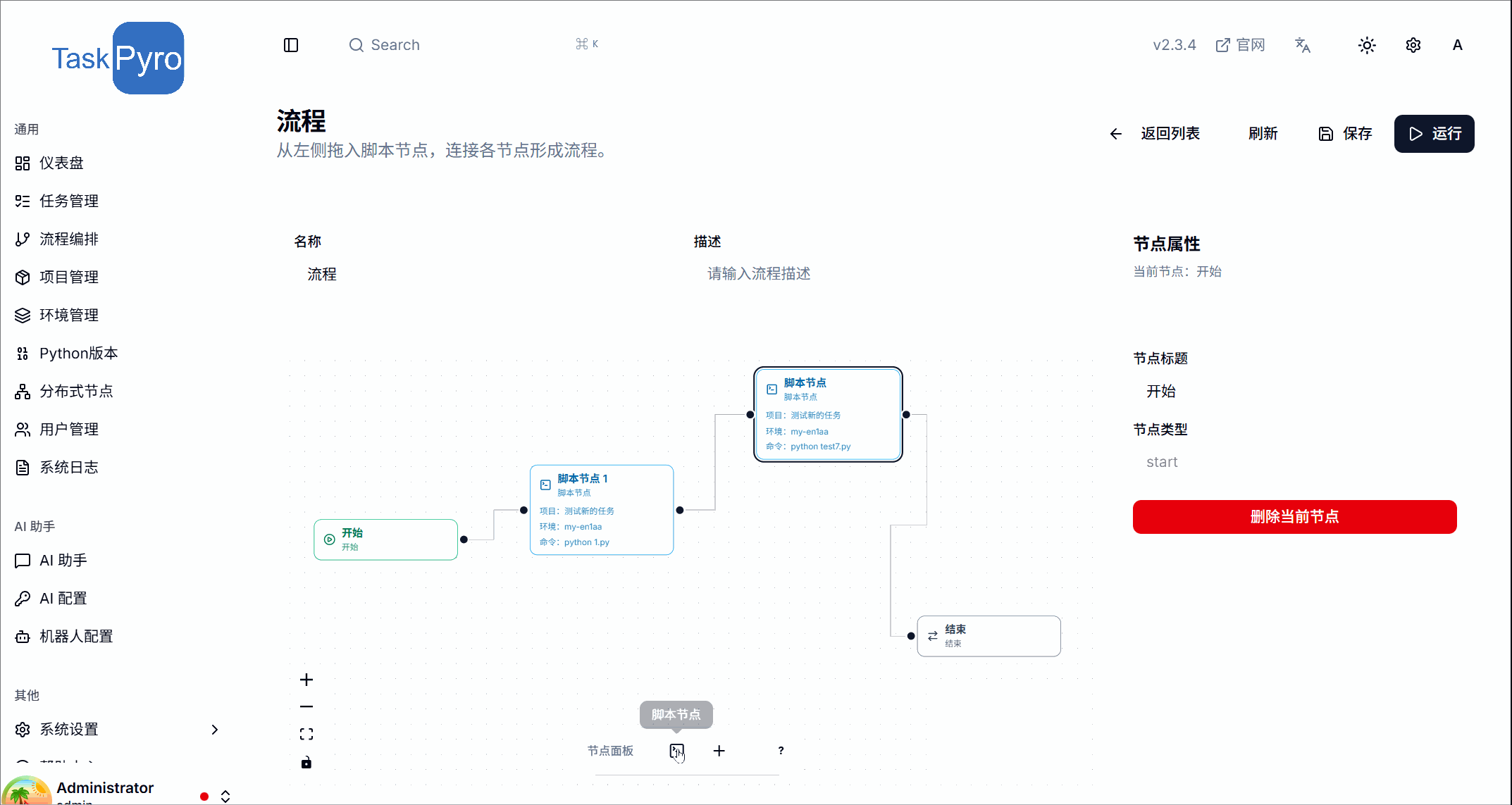Click the language translate icon
The width and height of the screenshot is (1512, 805).
click(x=1303, y=45)
